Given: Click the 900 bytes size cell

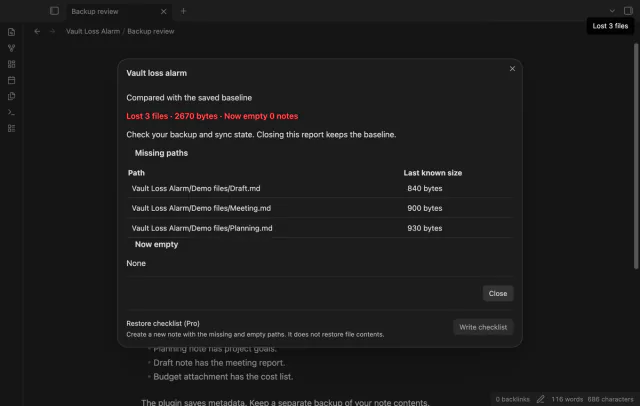Looking at the screenshot, I should click(424, 208).
